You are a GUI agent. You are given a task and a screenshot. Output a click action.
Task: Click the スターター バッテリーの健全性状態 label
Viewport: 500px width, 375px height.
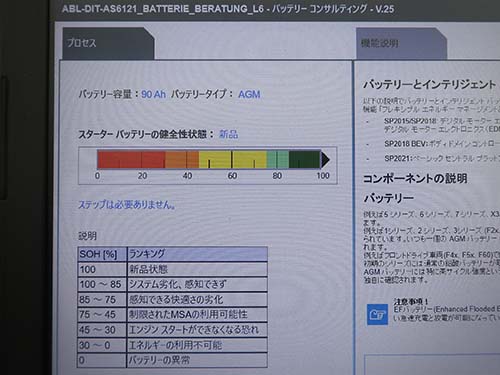[146, 134]
